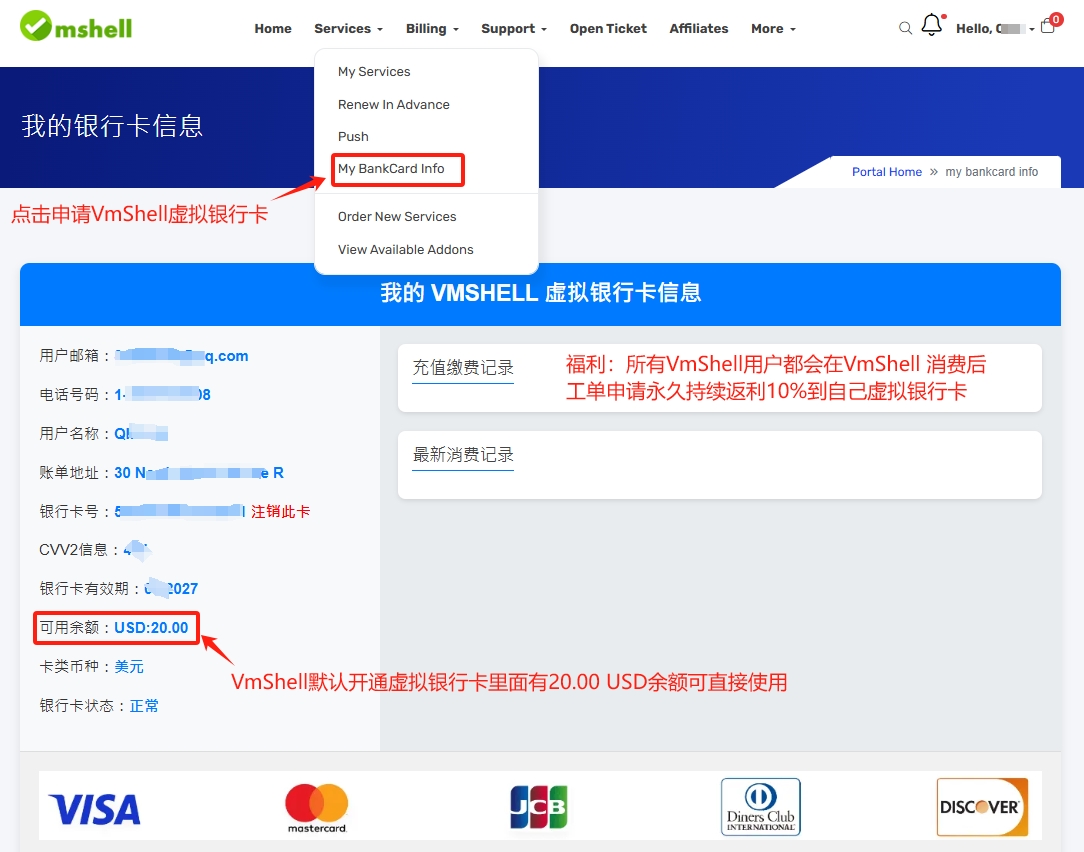Select Renew In Advance menu item

393,105
